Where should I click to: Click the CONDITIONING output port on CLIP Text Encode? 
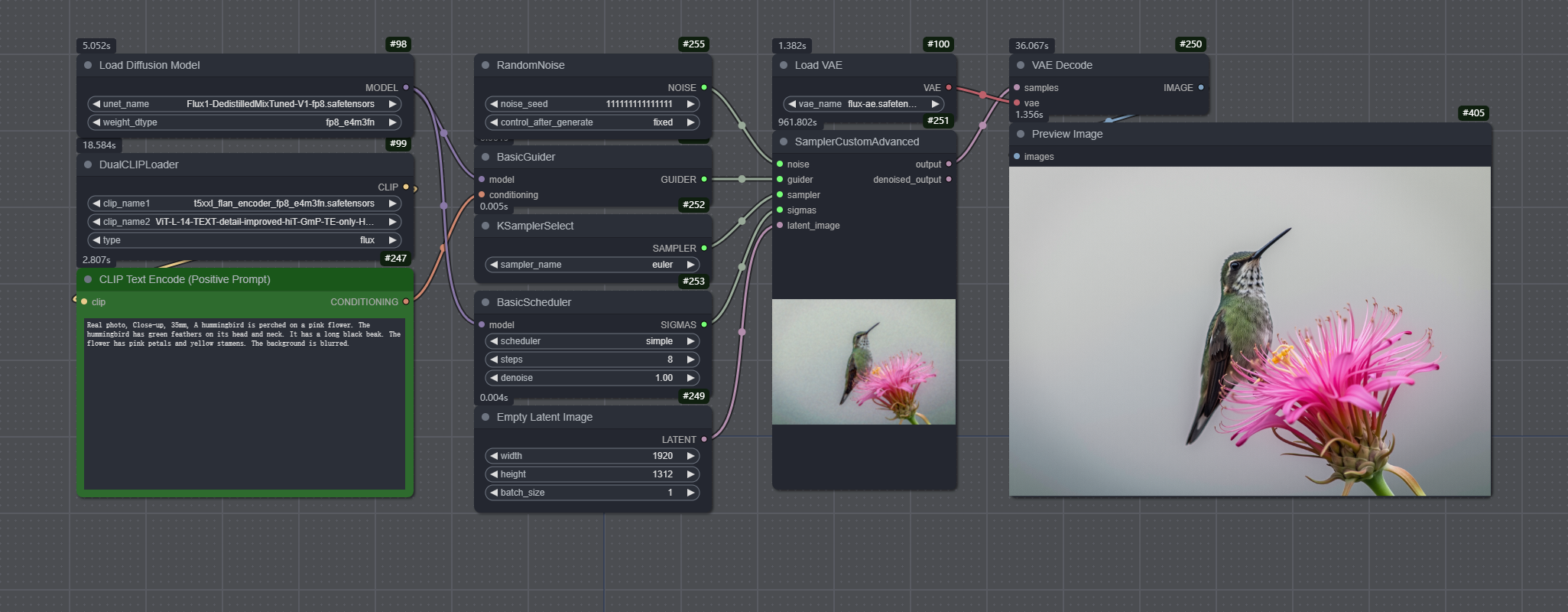pos(406,302)
